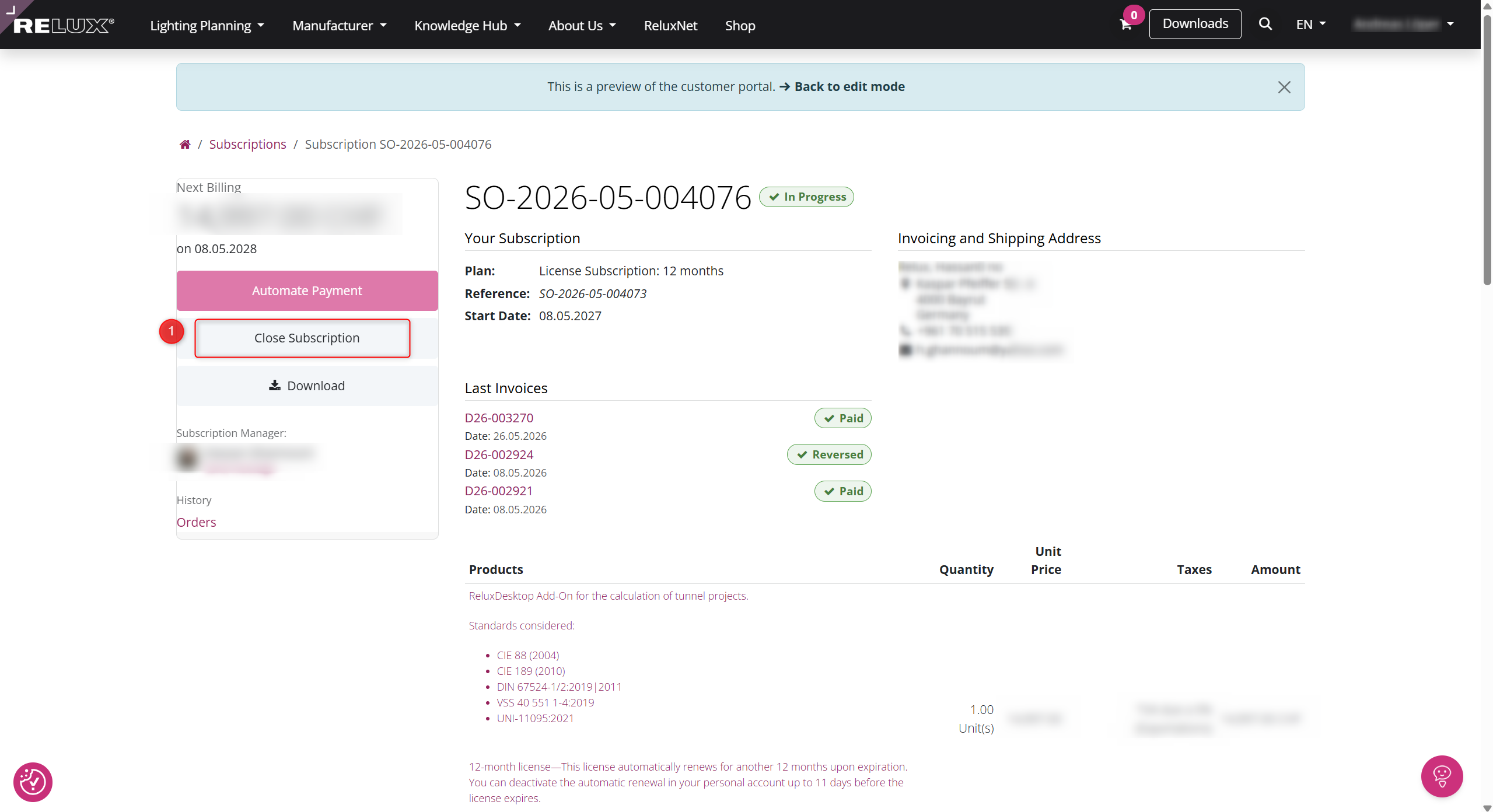Open invoice D26-002924
This screenshot has height=812, width=1493.
[499, 454]
